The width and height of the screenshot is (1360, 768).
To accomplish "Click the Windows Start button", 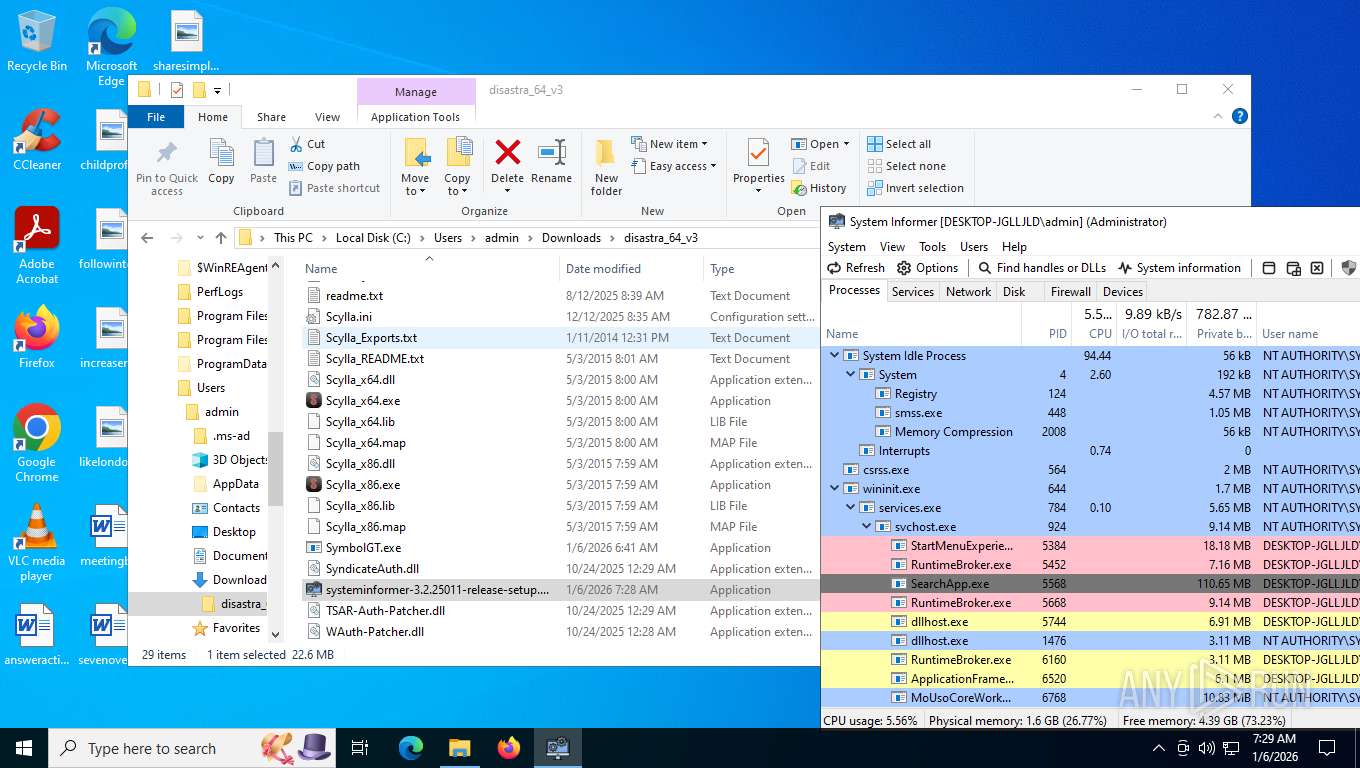I will [24, 748].
